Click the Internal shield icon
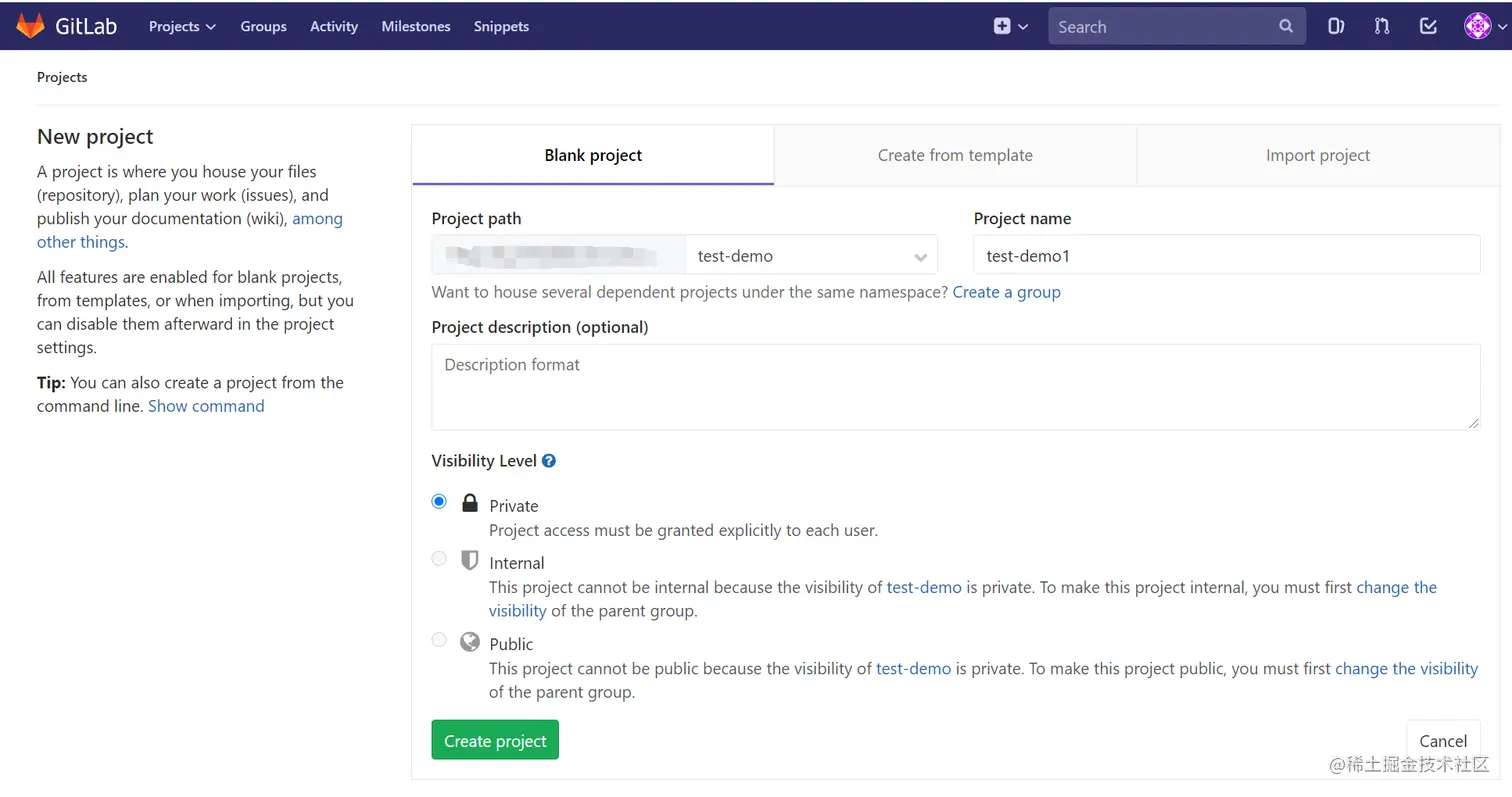Viewport: 1512px width, 797px height. (x=469, y=560)
